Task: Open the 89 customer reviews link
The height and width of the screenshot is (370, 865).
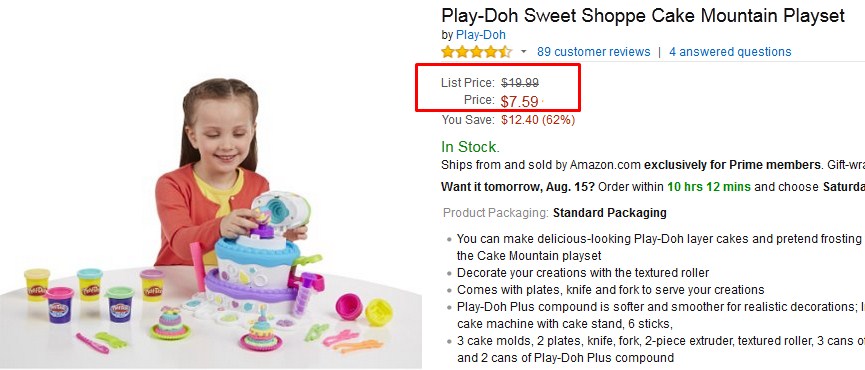Action: click(x=594, y=52)
